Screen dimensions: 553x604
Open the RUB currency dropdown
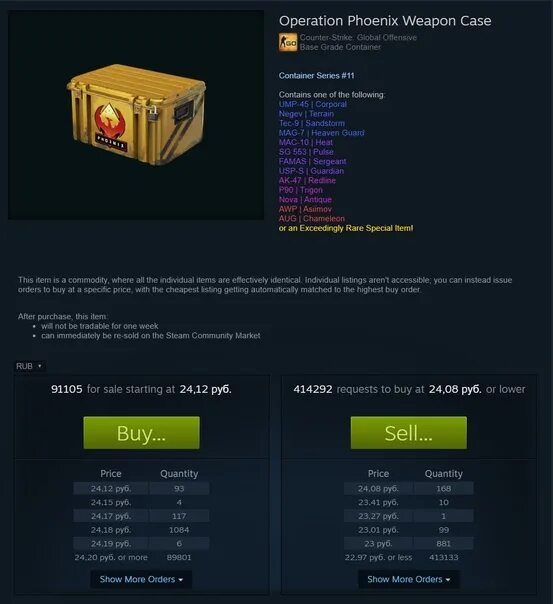(x=30, y=366)
